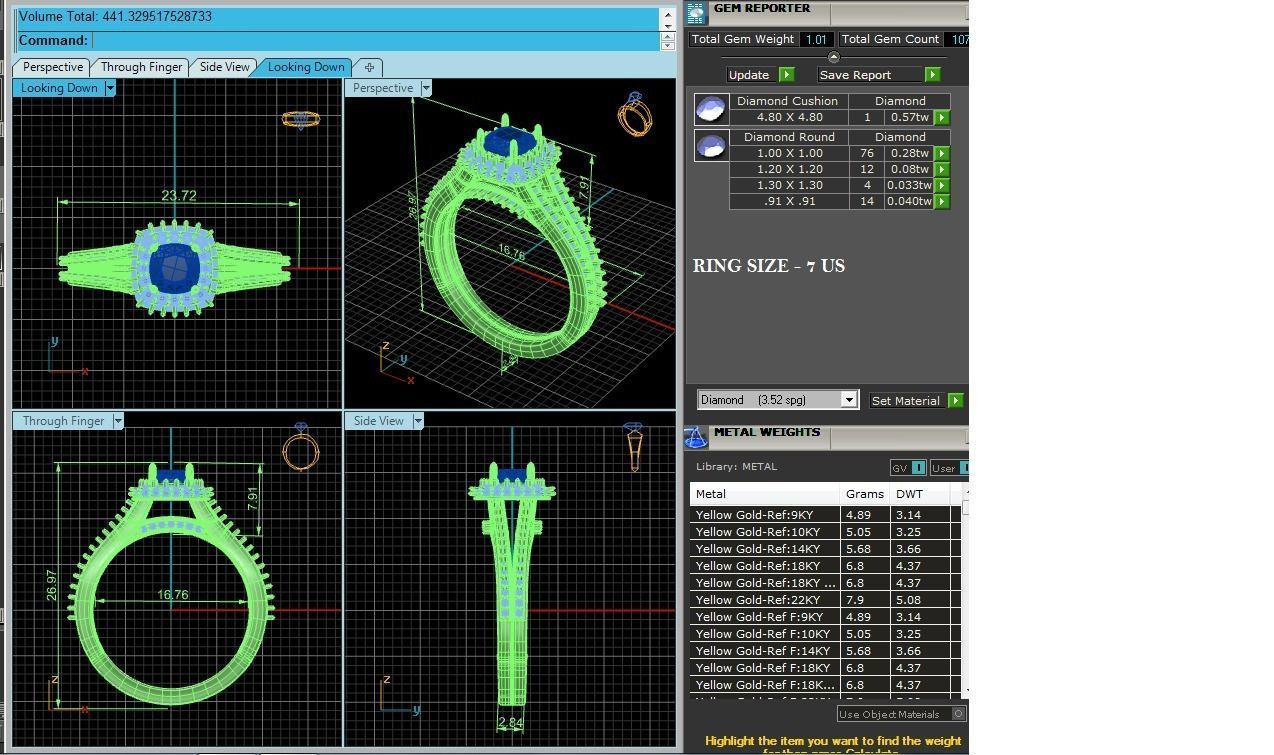Click ring preview icon in Side View viewport
1274x755 pixels.
[x=634, y=447]
